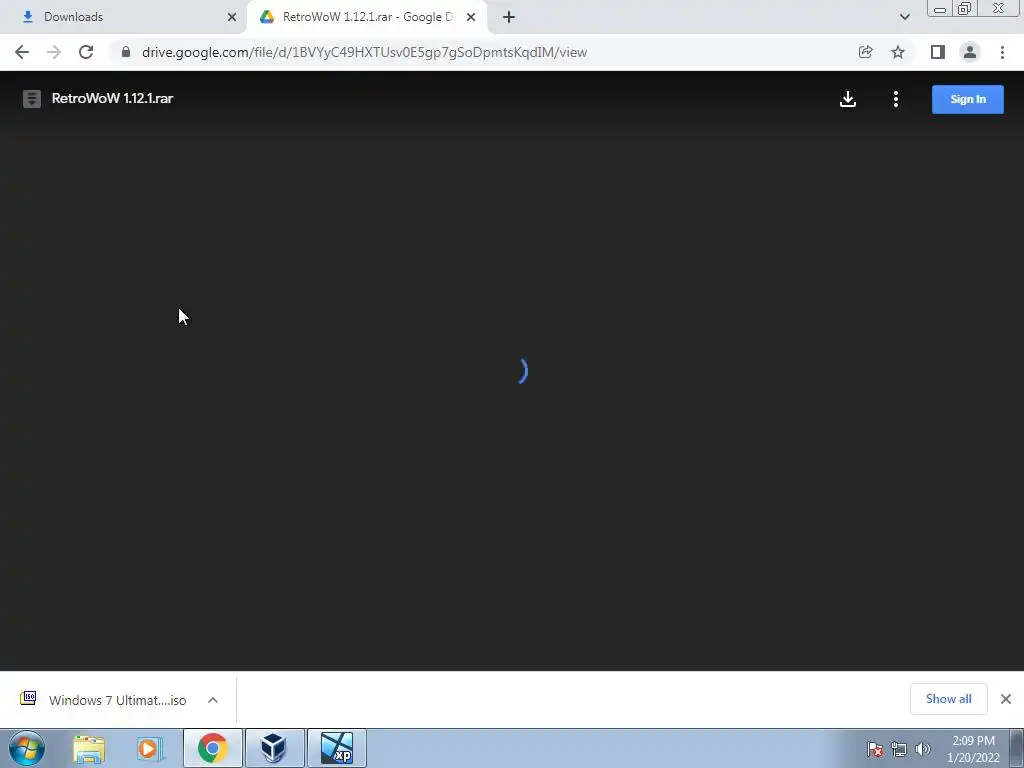This screenshot has height=768, width=1024.
Task: Close the downloads shelf
Action: 1006,699
